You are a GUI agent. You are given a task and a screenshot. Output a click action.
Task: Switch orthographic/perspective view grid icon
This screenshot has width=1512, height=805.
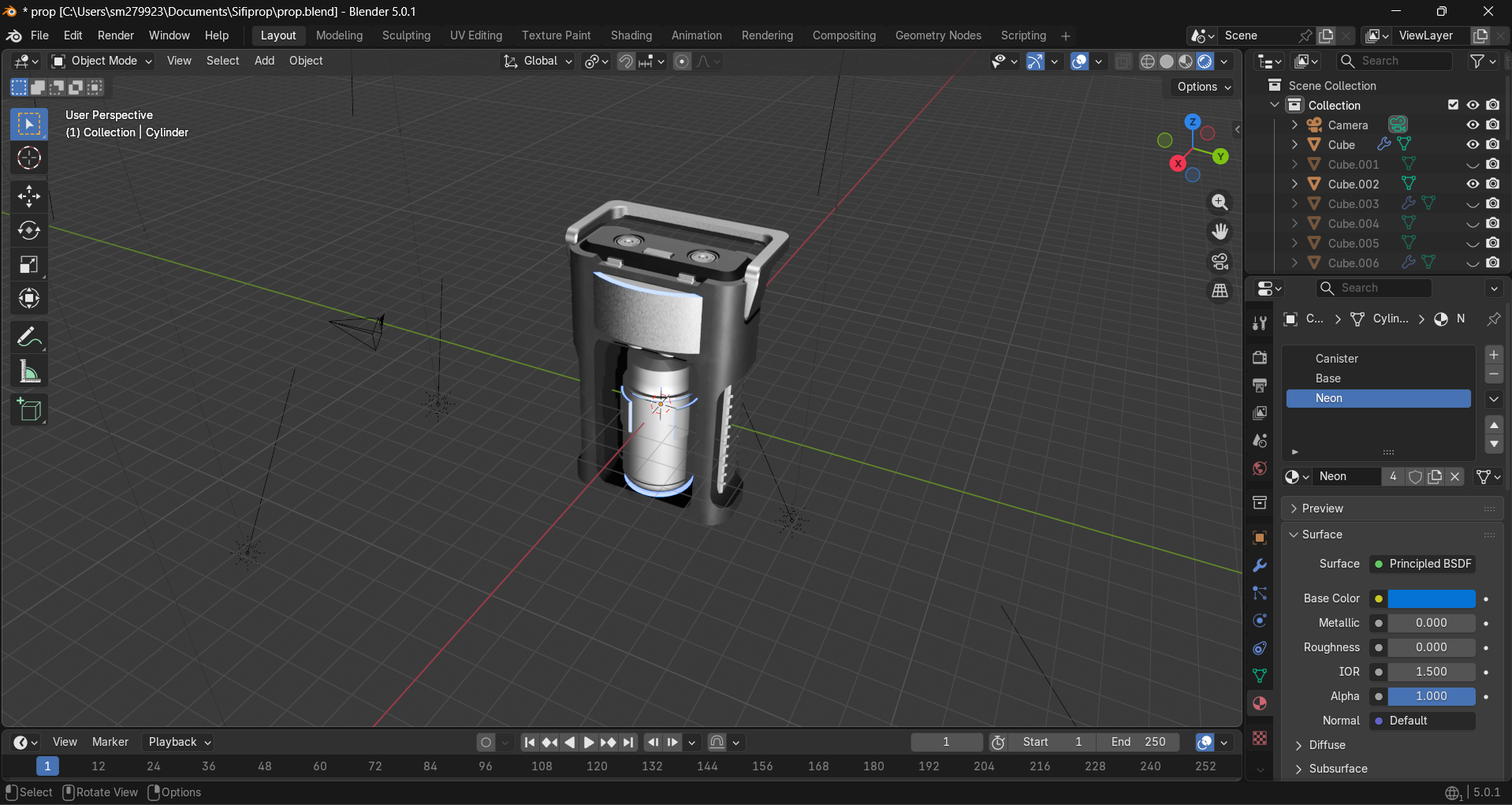(x=1220, y=291)
